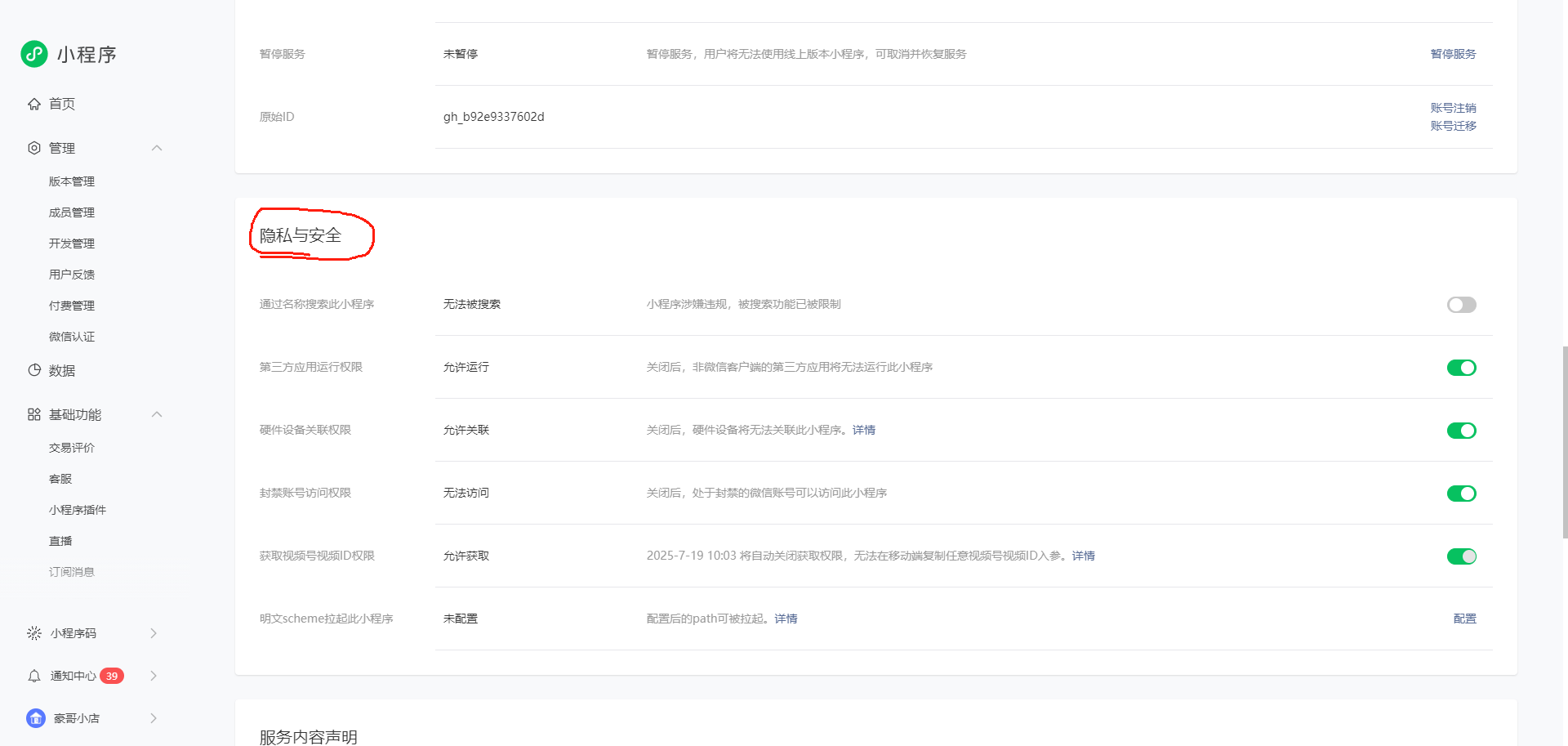
Task: Click the green 小程序 logo icon
Action: point(34,54)
